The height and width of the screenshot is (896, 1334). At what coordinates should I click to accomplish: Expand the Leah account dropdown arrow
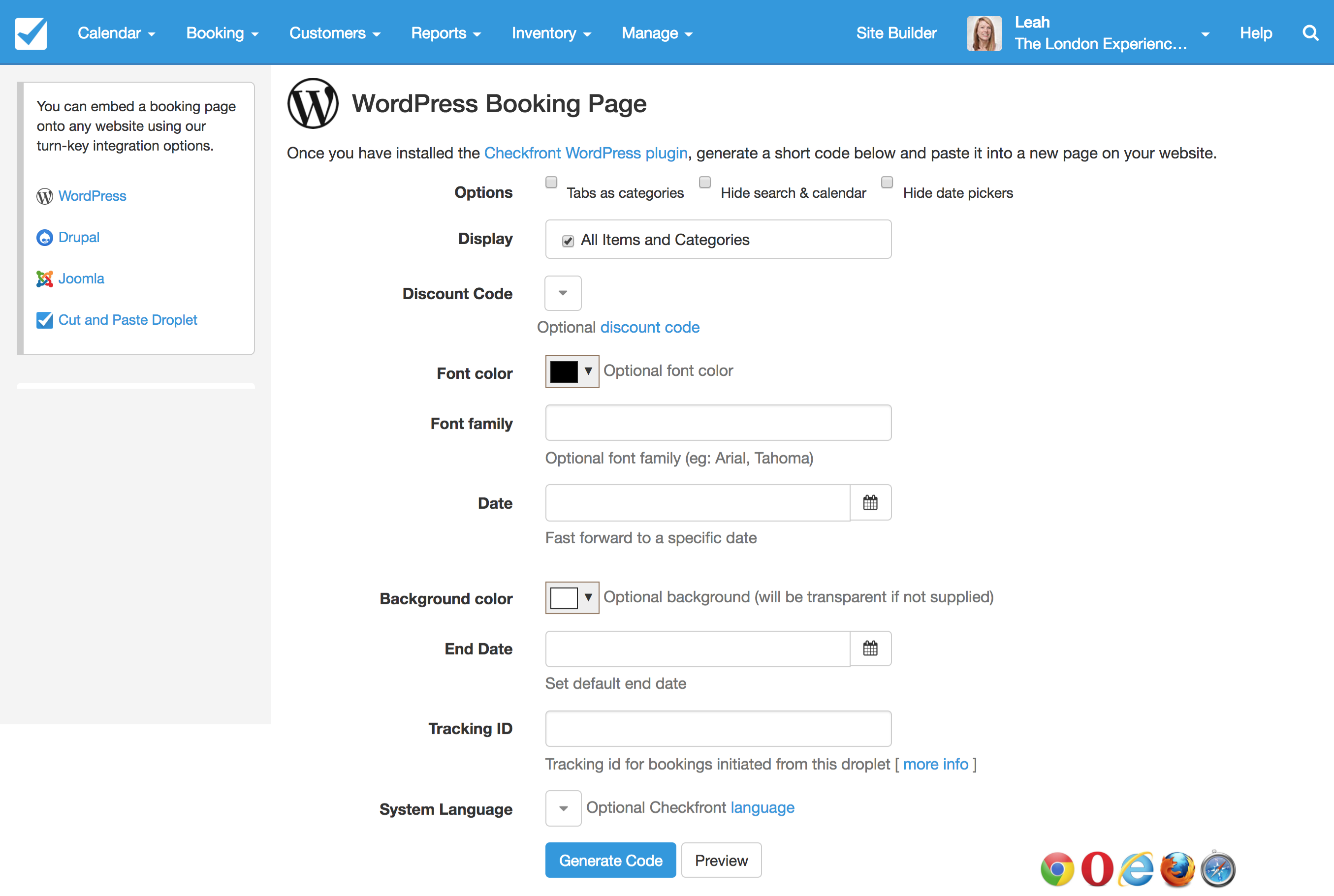(1206, 34)
